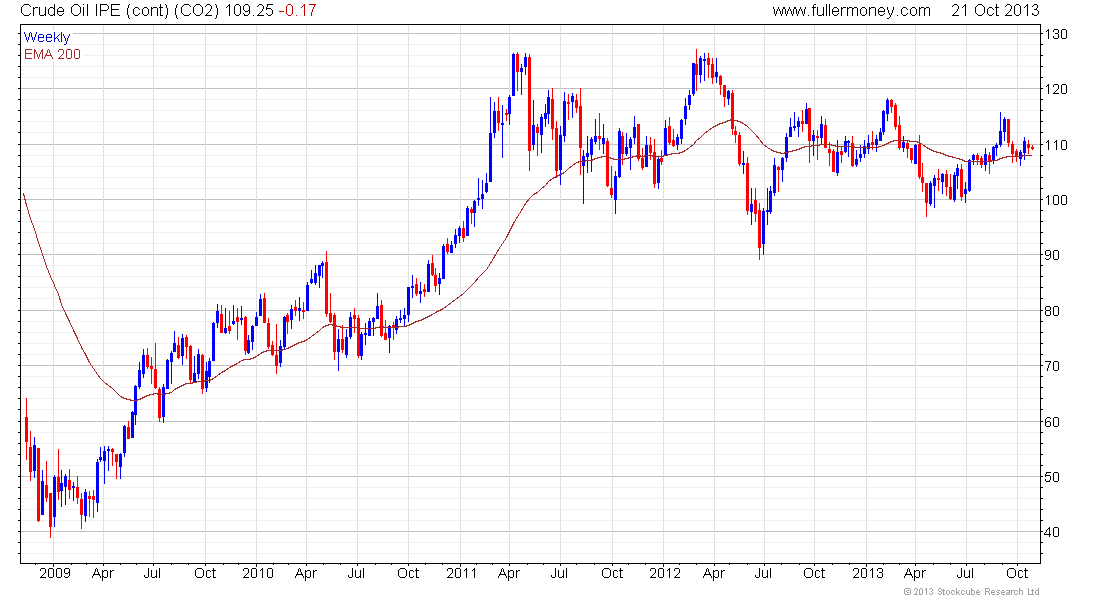Click the 'Apr' label right after 2010
Image resolution: width=1100 pixels, height=600 pixels.
306,574
